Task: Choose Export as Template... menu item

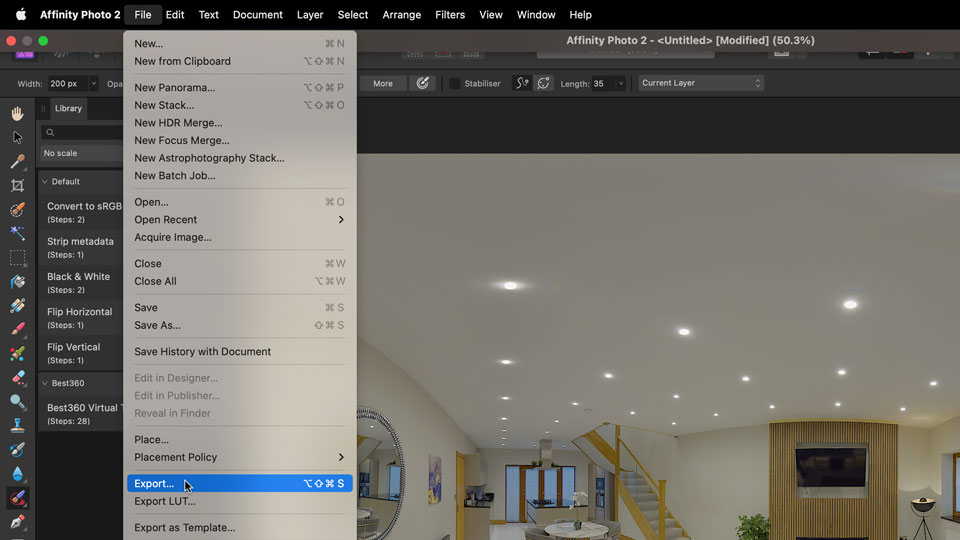Action: click(239, 527)
